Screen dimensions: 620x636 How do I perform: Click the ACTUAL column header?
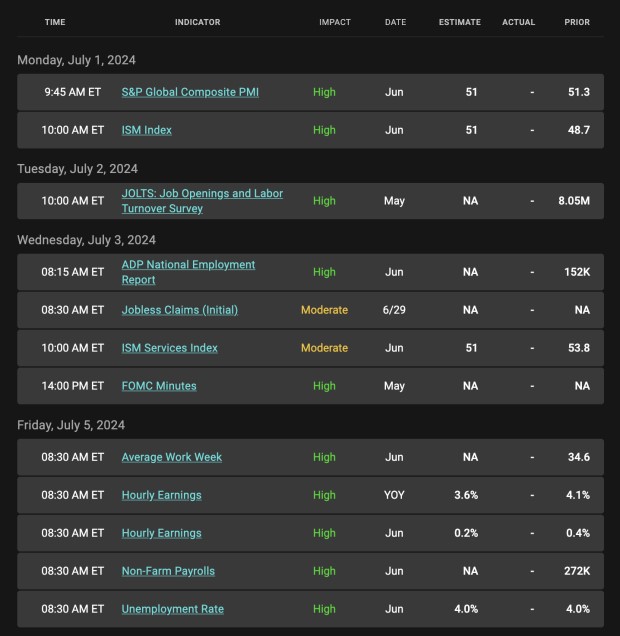[x=519, y=22]
